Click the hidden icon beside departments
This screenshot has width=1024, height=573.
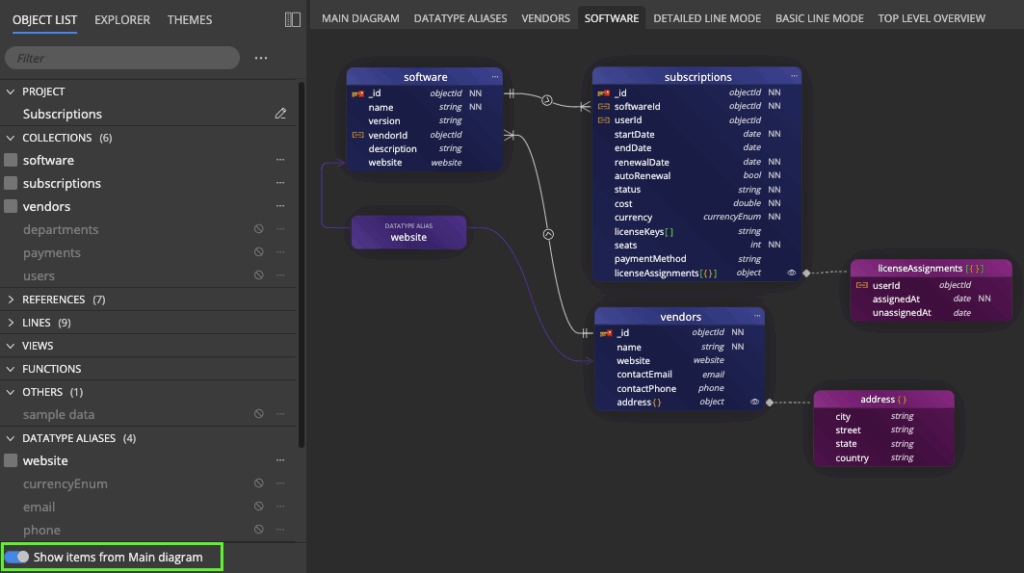[259, 230]
